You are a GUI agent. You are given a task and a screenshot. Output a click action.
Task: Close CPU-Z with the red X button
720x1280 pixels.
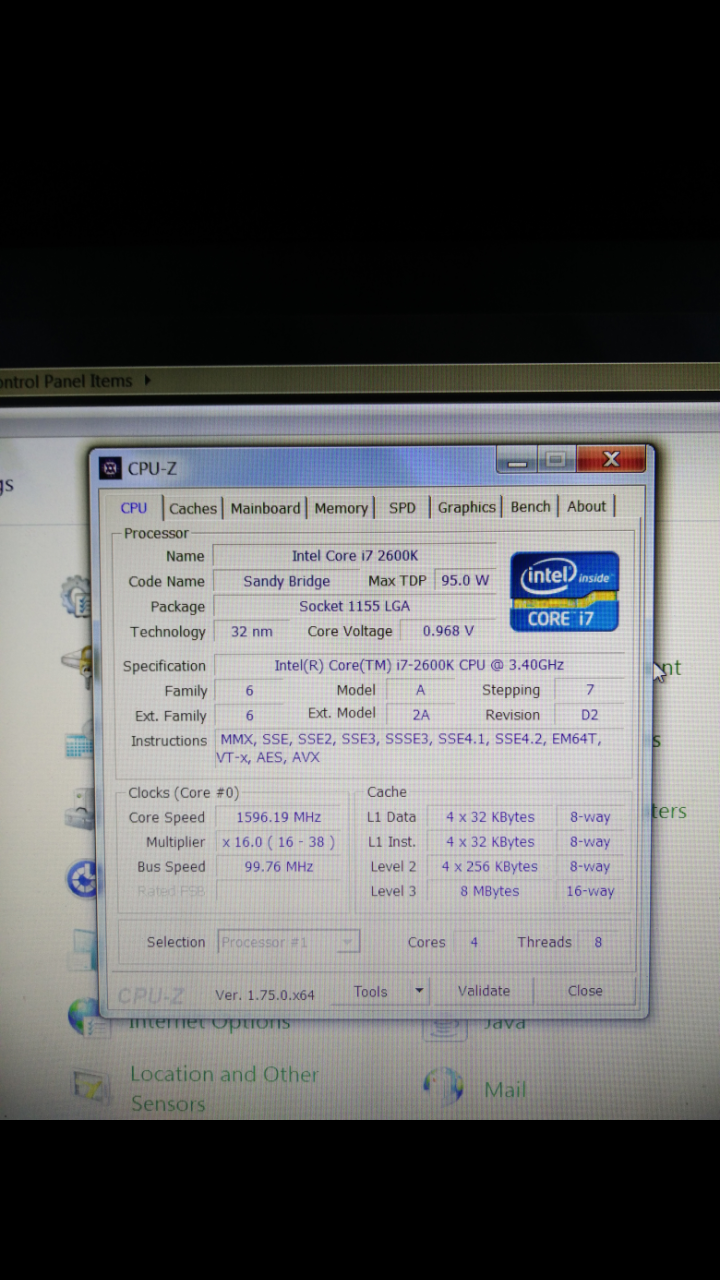point(611,460)
